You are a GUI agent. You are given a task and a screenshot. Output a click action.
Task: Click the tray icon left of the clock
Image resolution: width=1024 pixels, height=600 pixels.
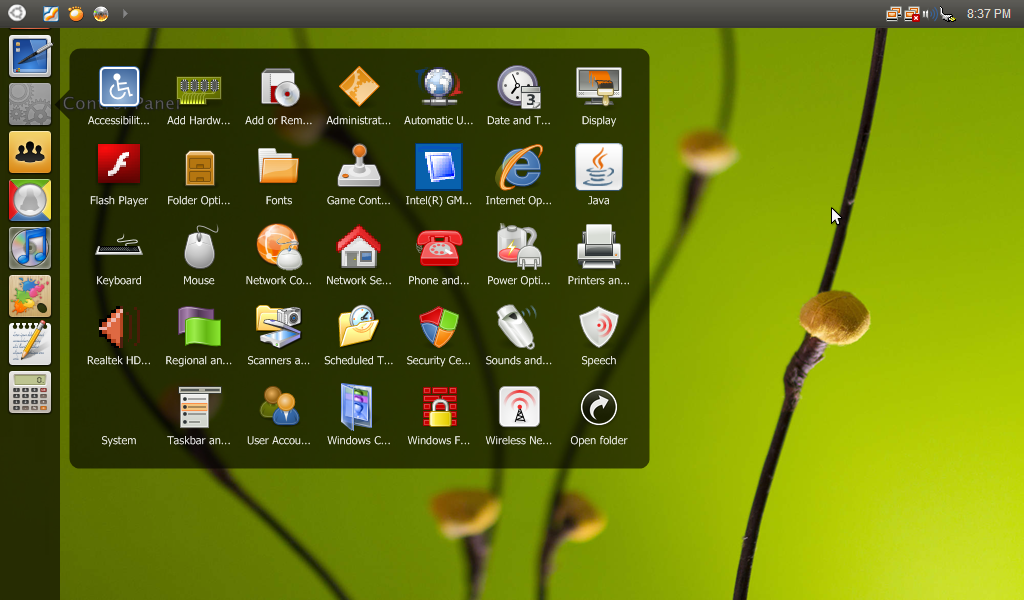coord(947,14)
